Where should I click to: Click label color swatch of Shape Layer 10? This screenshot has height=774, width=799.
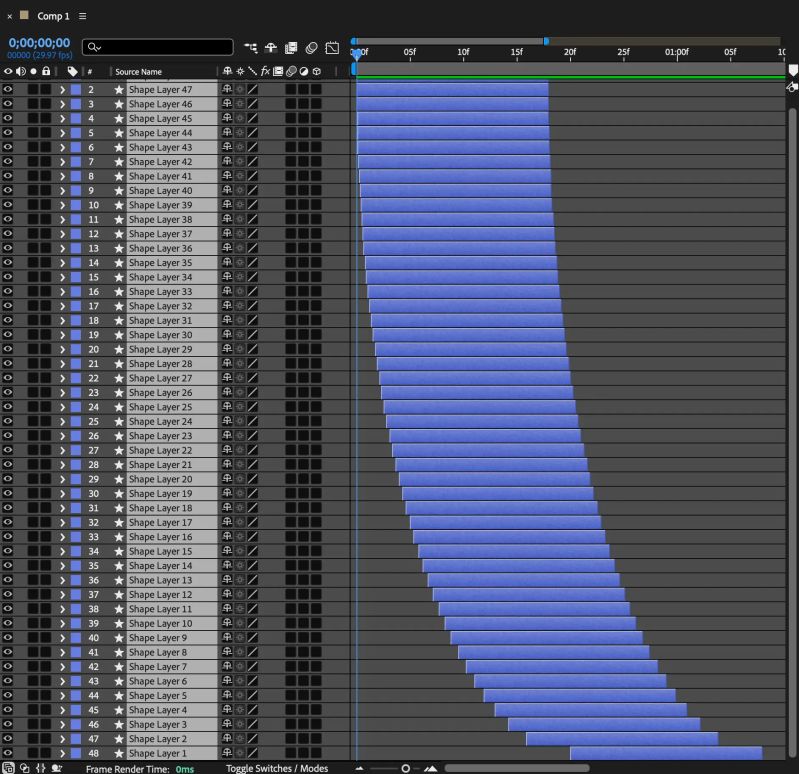pos(76,624)
